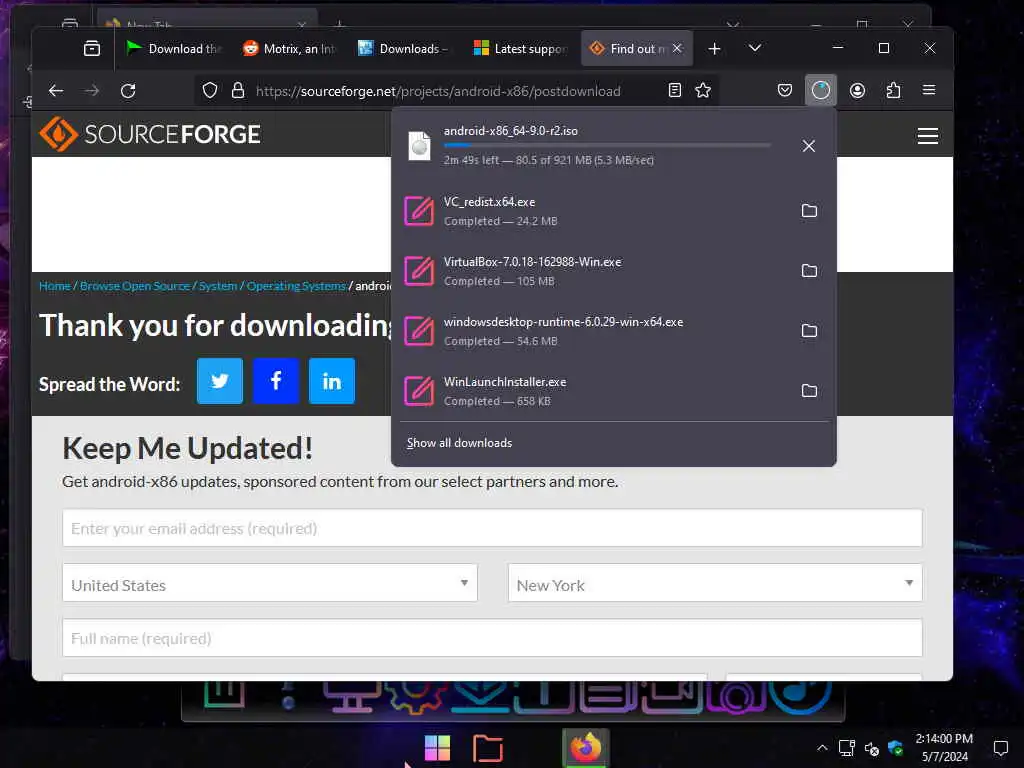Open the Firefox application menu
The width and height of the screenshot is (1024, 768).
(929, 90)
